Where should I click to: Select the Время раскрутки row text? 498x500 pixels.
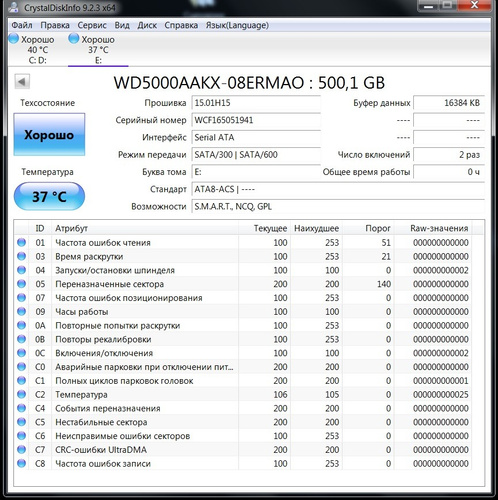coord(89,257)
